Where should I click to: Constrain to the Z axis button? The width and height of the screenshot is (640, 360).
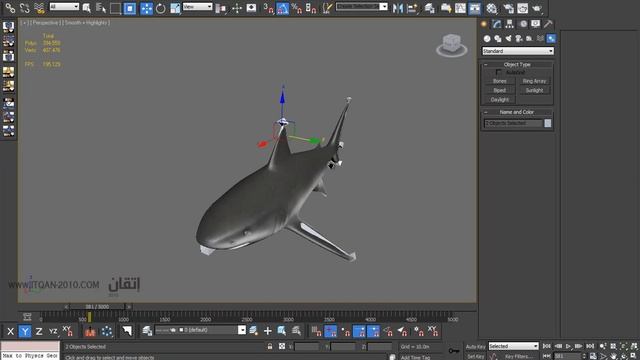coord(39,331)
